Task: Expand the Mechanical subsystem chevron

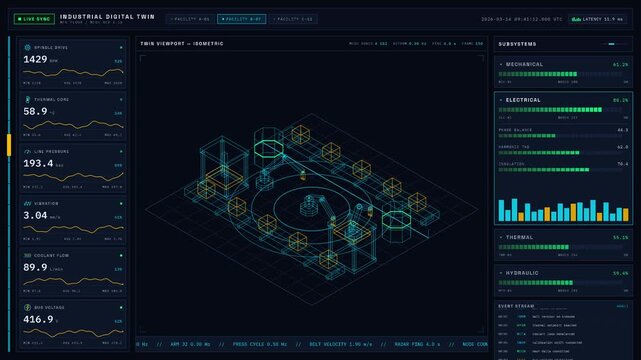Action: pos(501,65)
